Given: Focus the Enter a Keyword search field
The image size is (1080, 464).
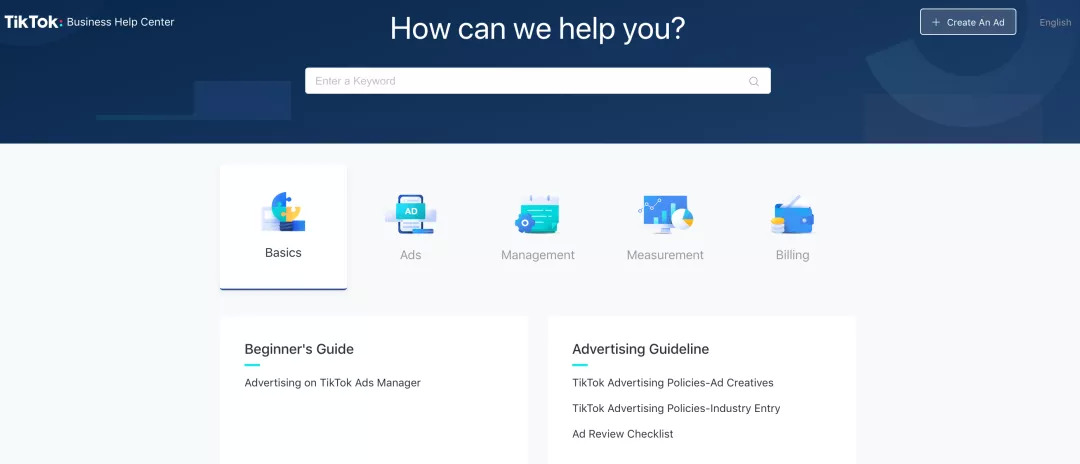Looking at the screenshot, I should point(525,81).
